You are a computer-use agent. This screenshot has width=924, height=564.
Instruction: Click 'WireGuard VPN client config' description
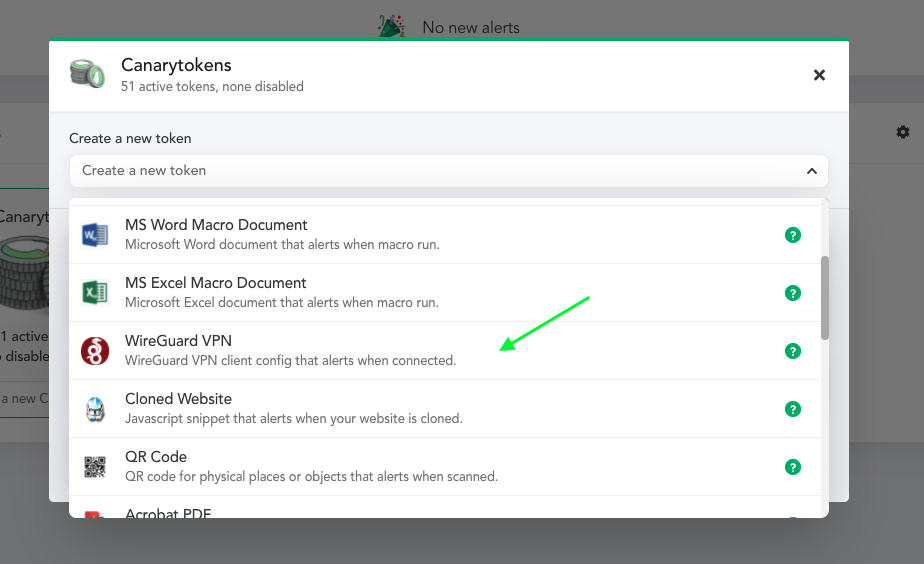click(x=291, y=361)
